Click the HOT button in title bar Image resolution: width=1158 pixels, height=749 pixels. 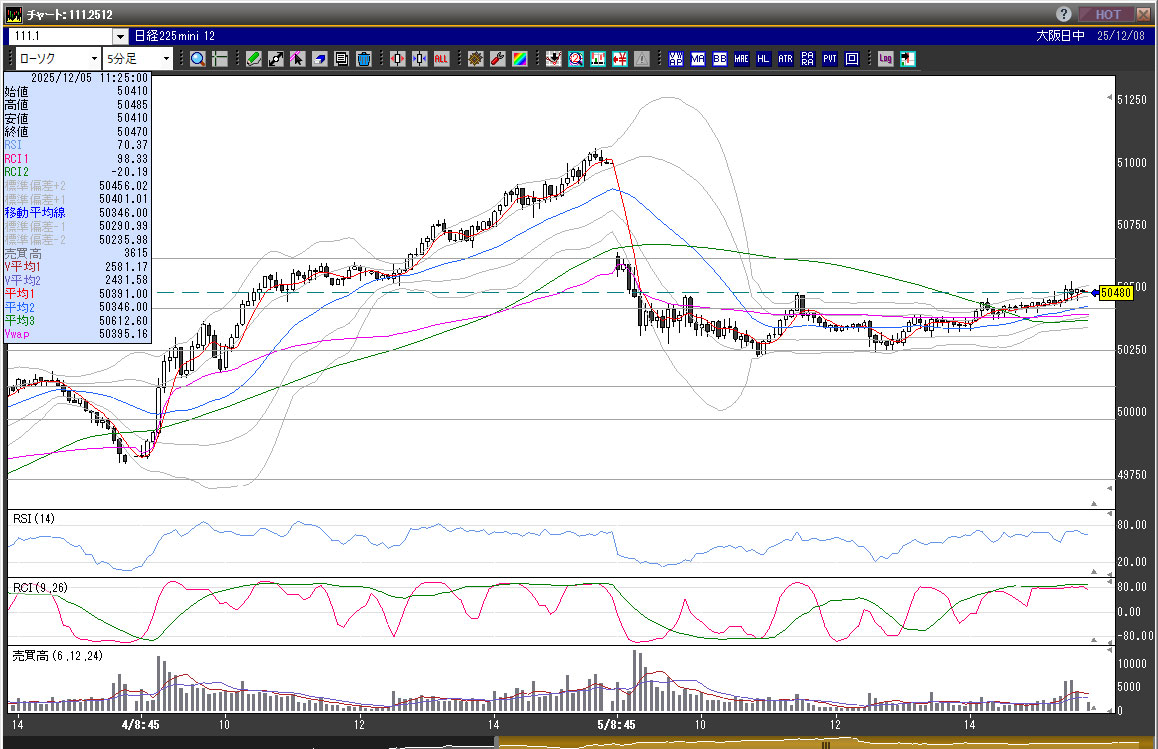coord(1107,14)
